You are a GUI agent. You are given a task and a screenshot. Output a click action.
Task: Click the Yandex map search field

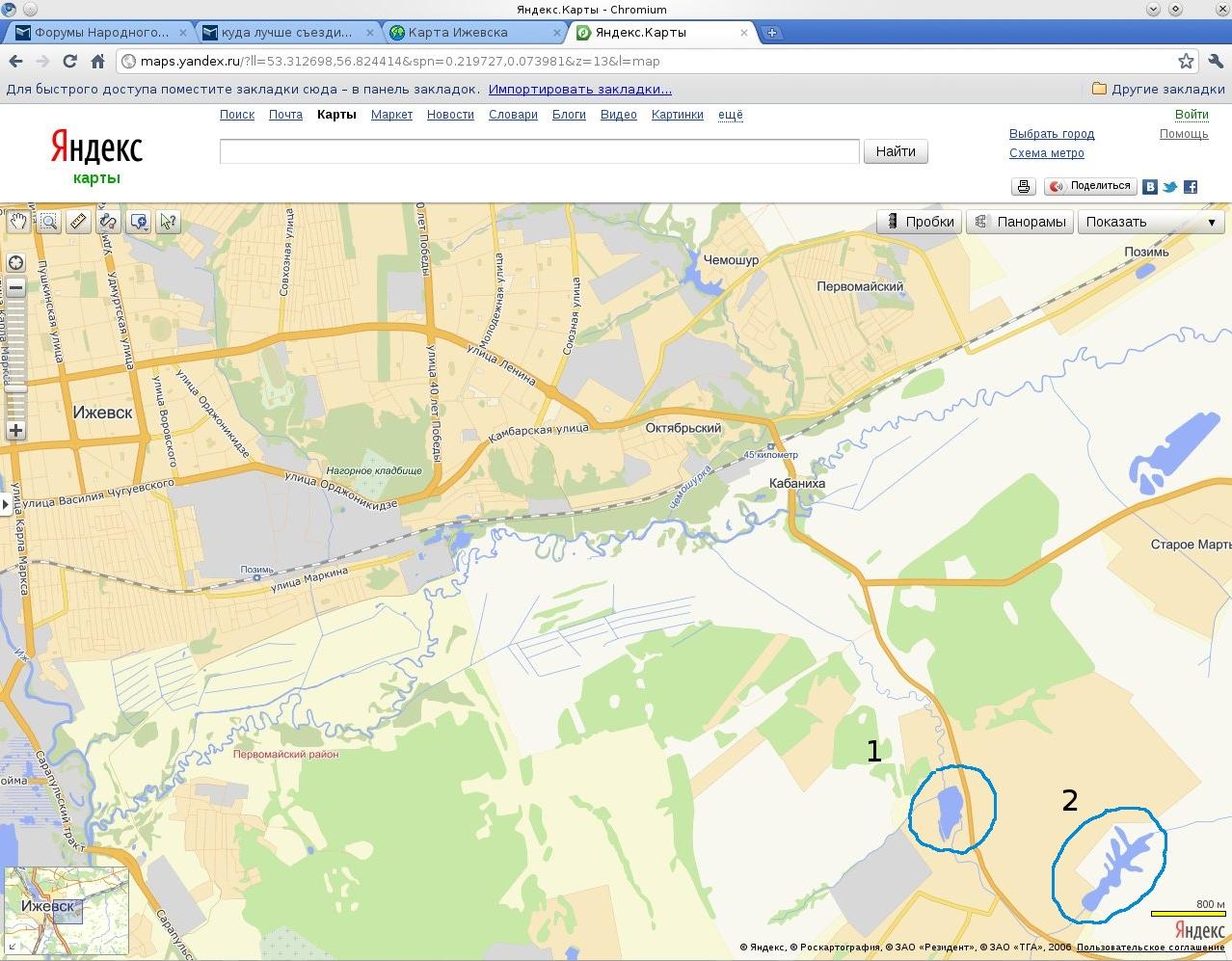539,151
